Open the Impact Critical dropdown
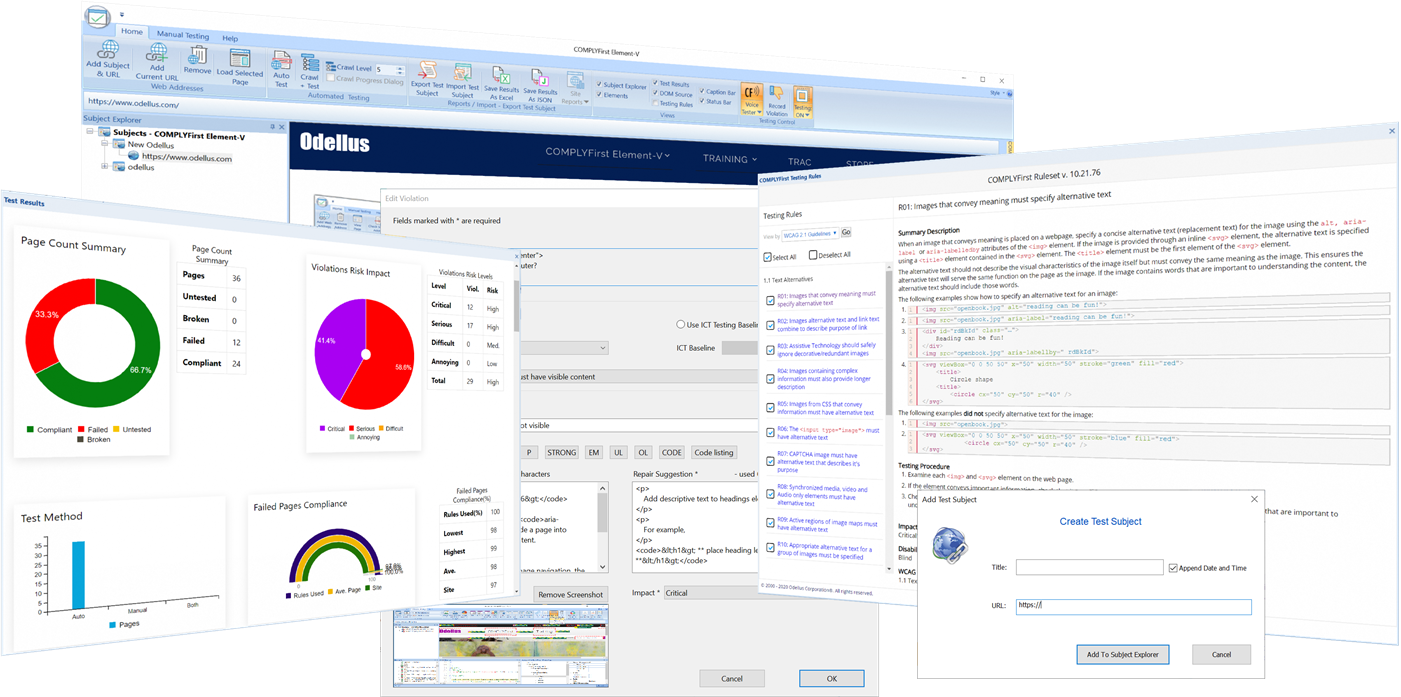This screenshot has width=1401, height=697. click(710, 593)
